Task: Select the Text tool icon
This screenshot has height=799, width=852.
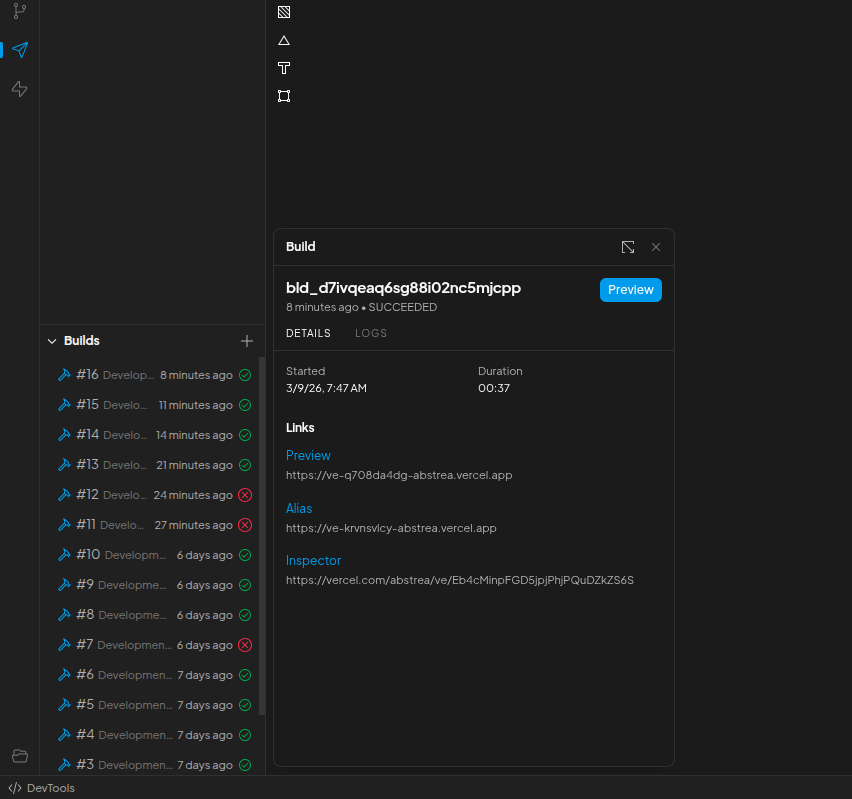Action: 284,68
